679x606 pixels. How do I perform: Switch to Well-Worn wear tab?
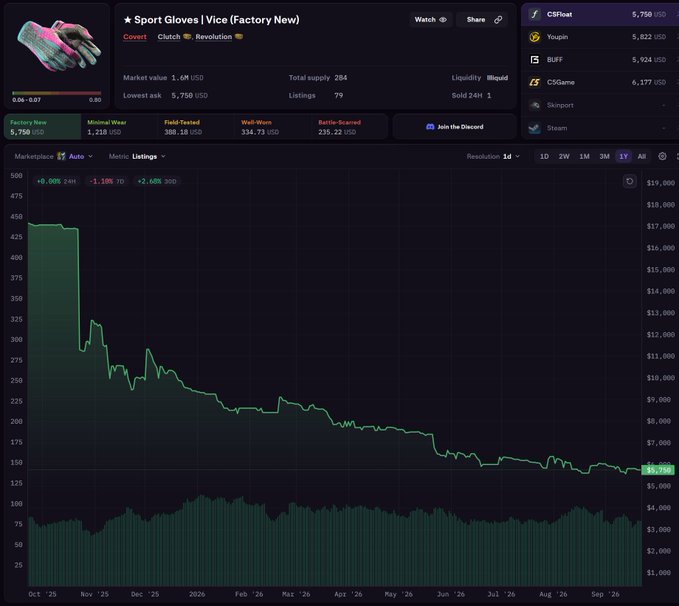[274, 127]
